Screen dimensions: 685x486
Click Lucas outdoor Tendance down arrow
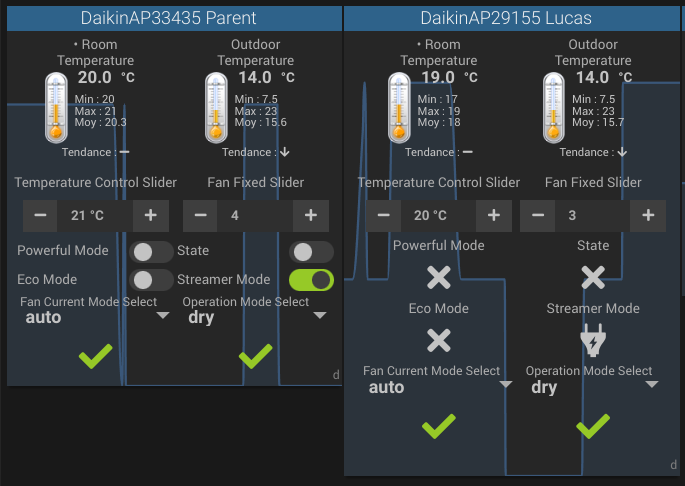tap(622, 152)
